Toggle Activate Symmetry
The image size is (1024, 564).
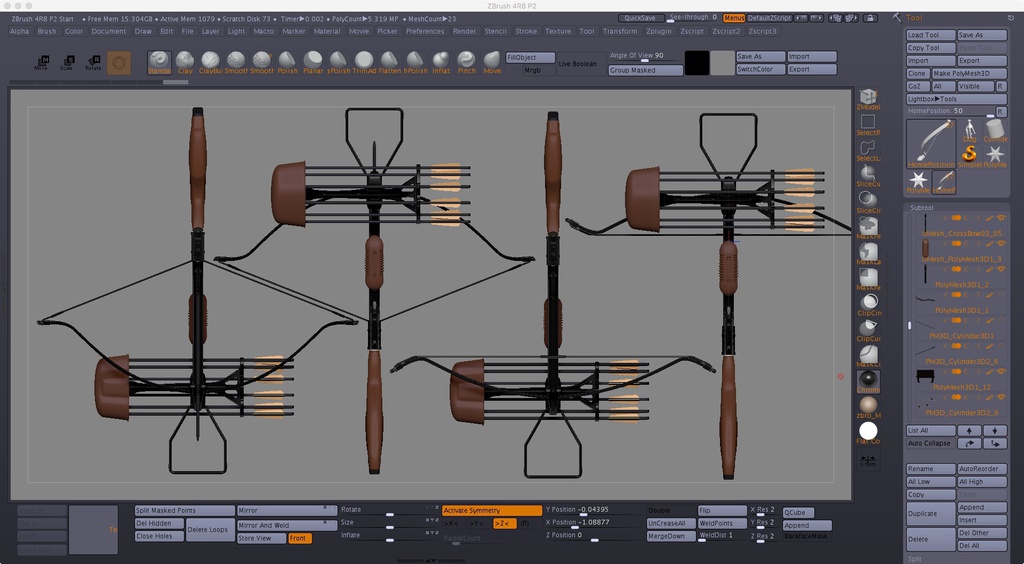[492, 510]
